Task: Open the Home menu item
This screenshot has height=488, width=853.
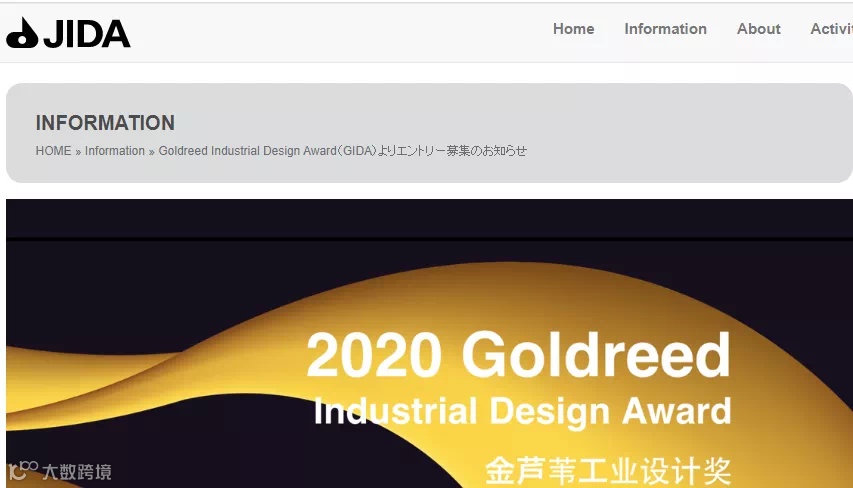Action: (573, 29)
